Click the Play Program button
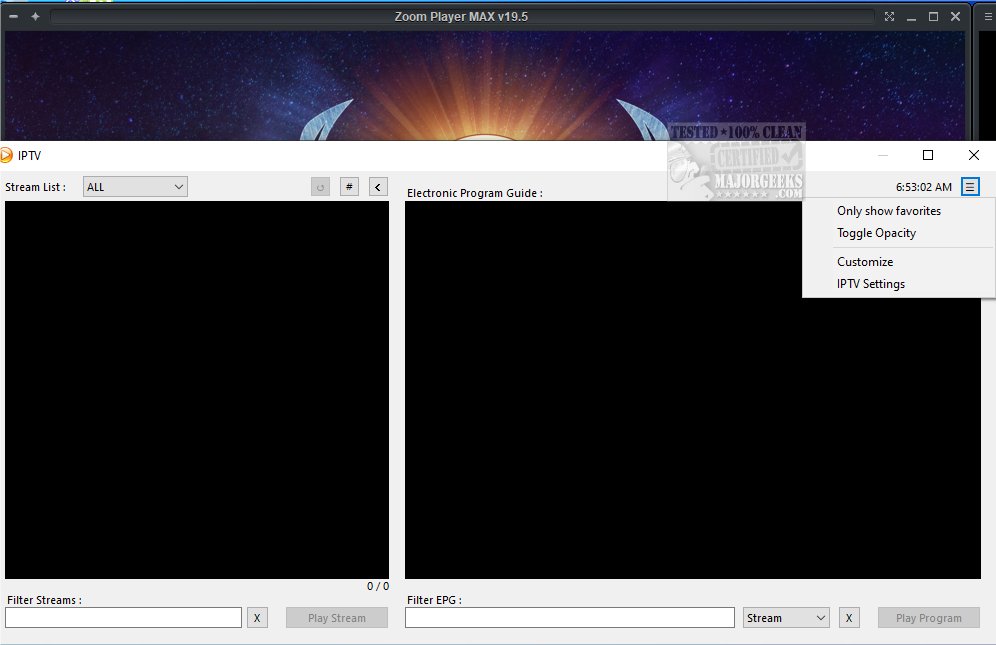The height and width of the screenshot is (645, 996). (929, 618)
